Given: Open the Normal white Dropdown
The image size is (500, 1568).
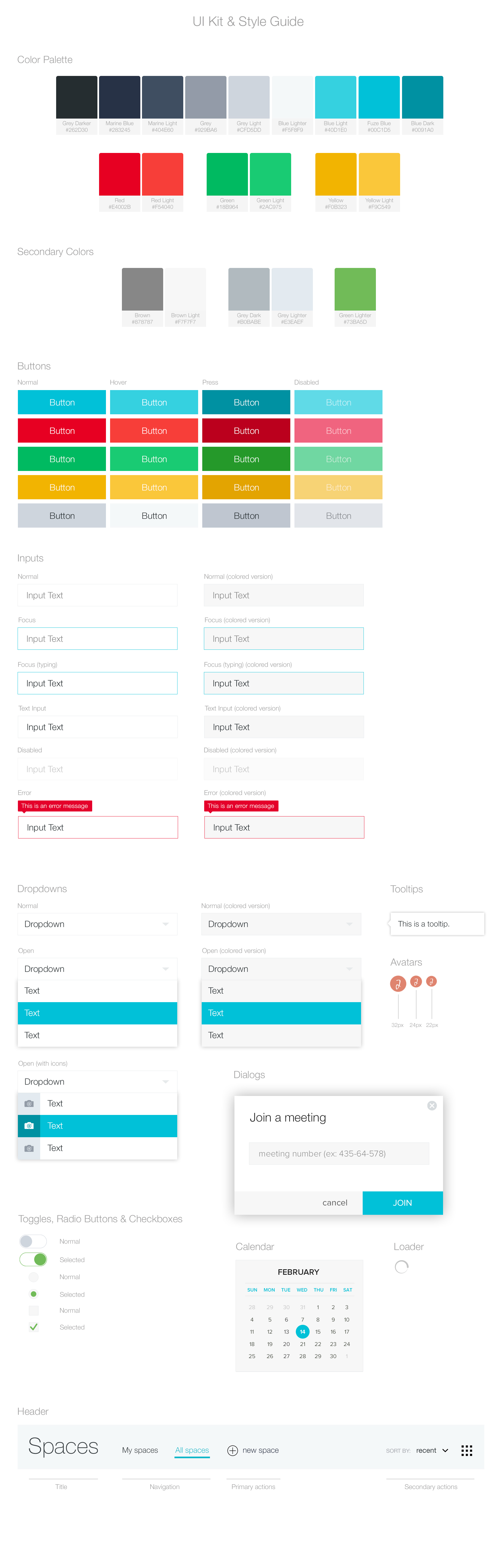Looking at the screenshot, I should point(97,924).
